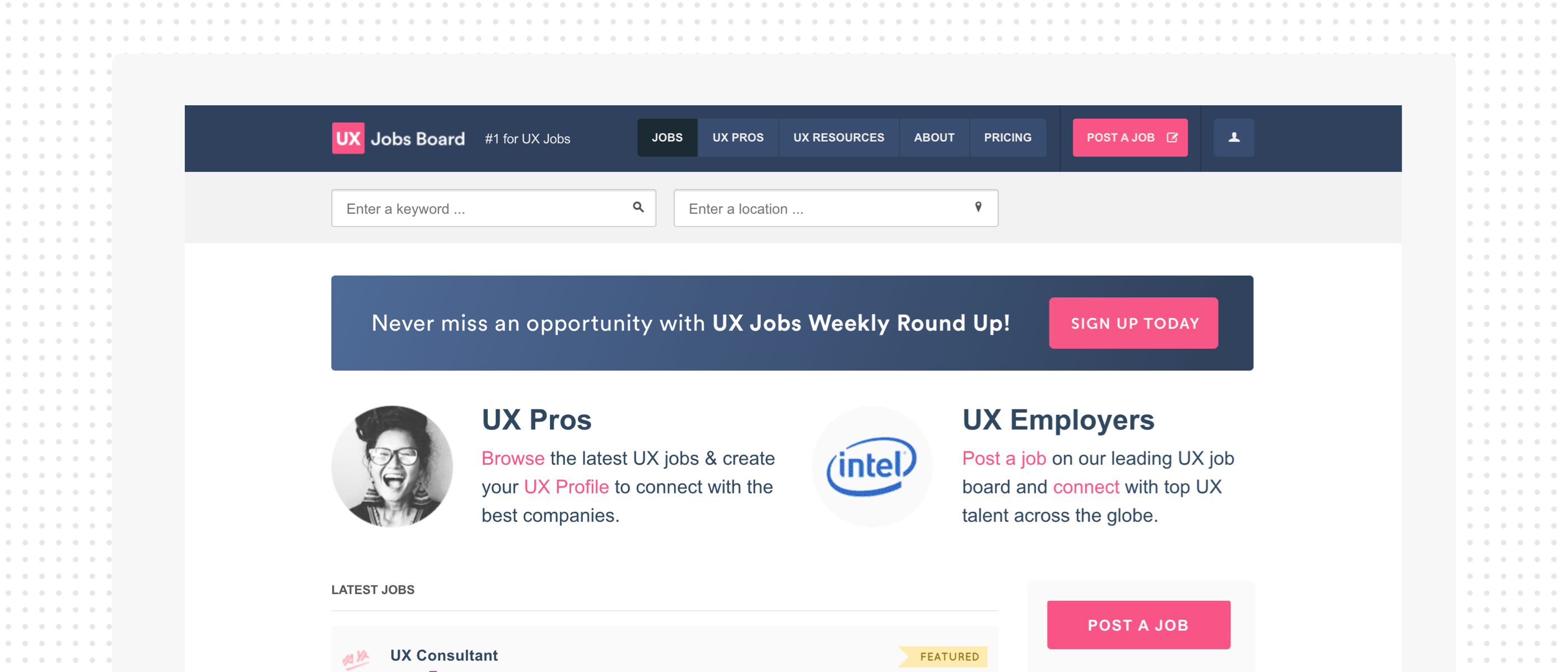
Task: Click the UX Pros profile photo icon
Action: click(x=393, y=465)
